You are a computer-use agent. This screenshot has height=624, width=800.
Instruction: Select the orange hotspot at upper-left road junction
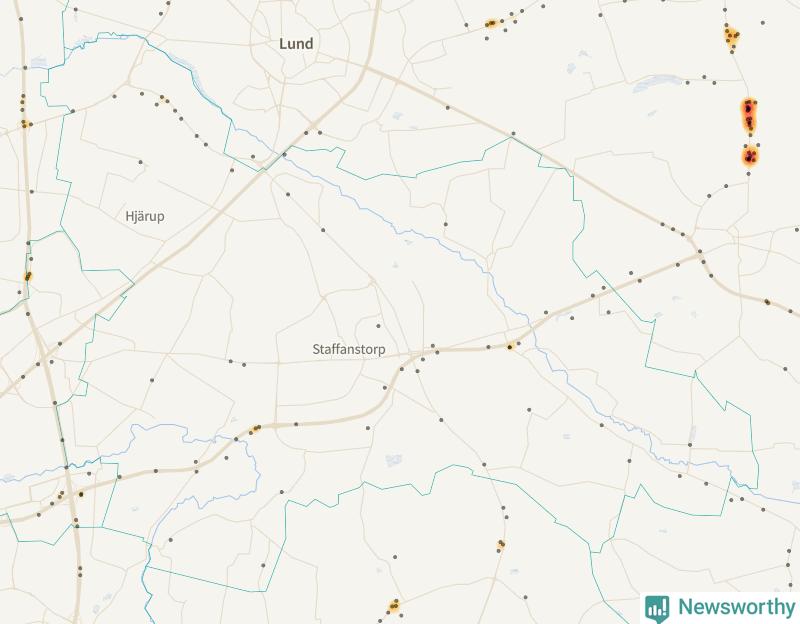pos(25,123)
